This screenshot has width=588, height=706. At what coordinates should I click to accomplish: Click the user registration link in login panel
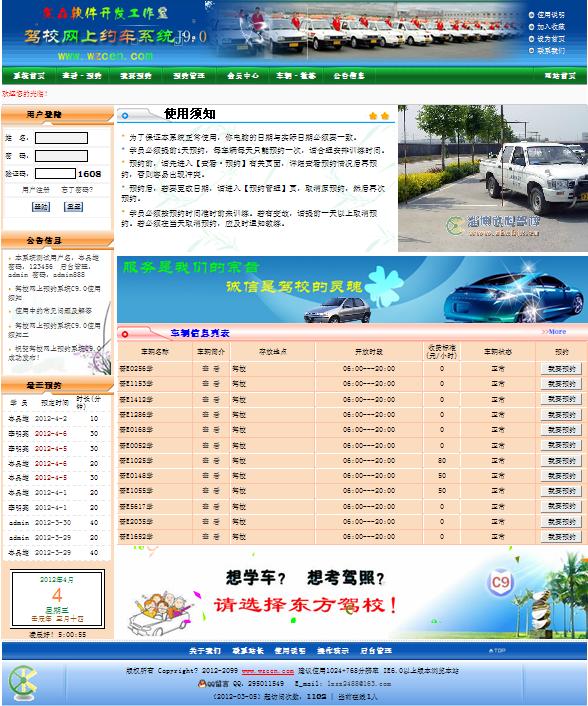(x=36, y=190)
